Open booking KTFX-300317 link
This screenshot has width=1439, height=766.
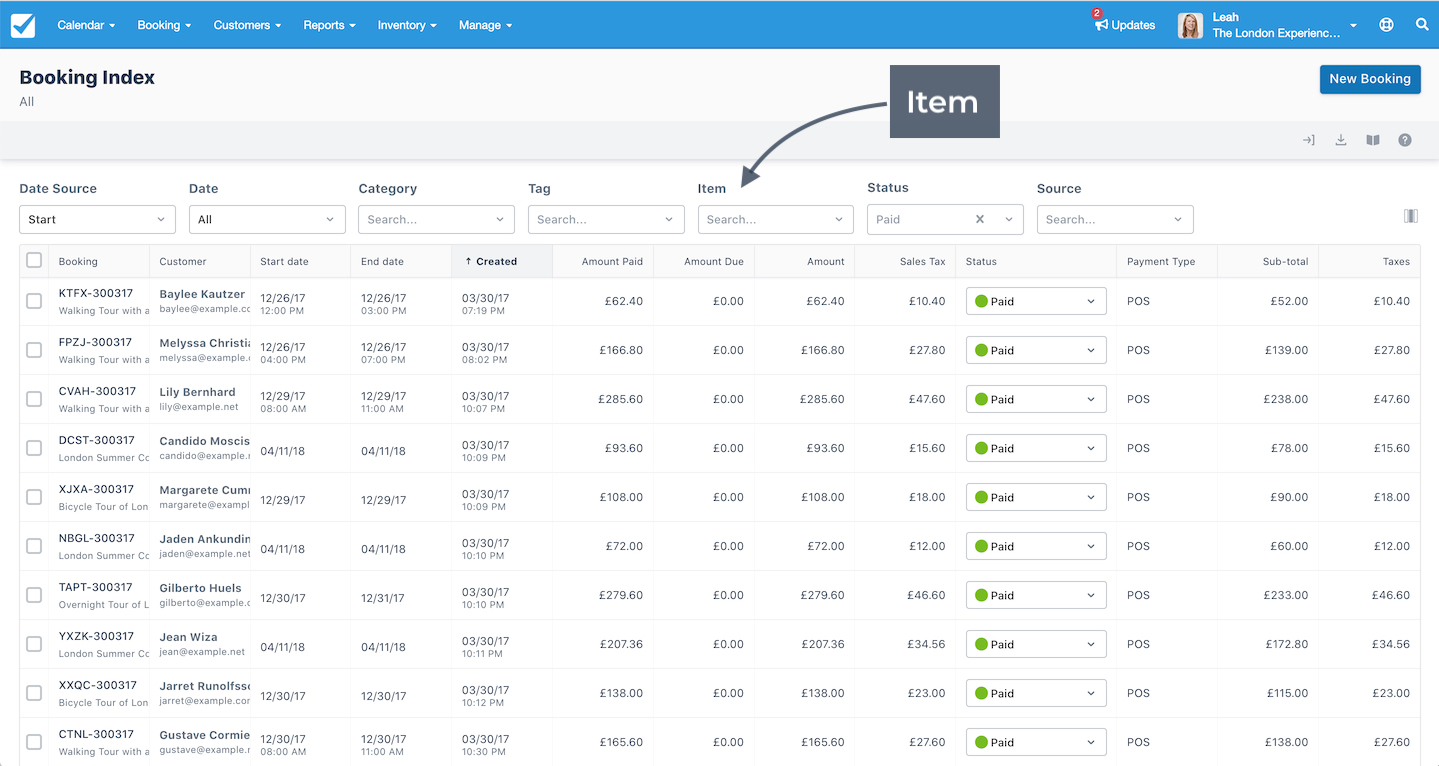(x=96, y=293)
